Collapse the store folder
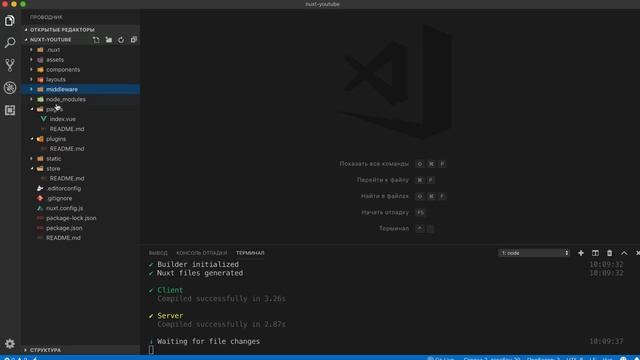 pos(81,168)
